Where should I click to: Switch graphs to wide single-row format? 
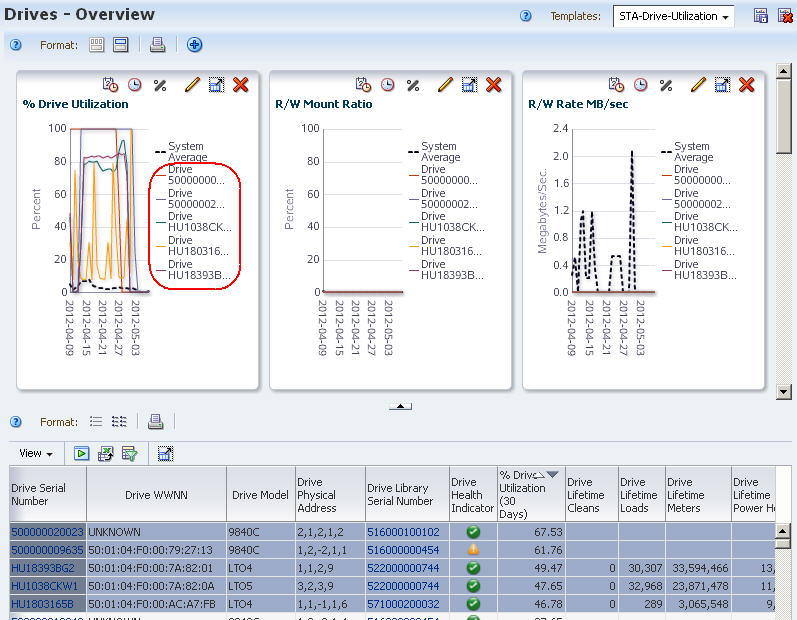pyautogui.click(x=121, y=45)
